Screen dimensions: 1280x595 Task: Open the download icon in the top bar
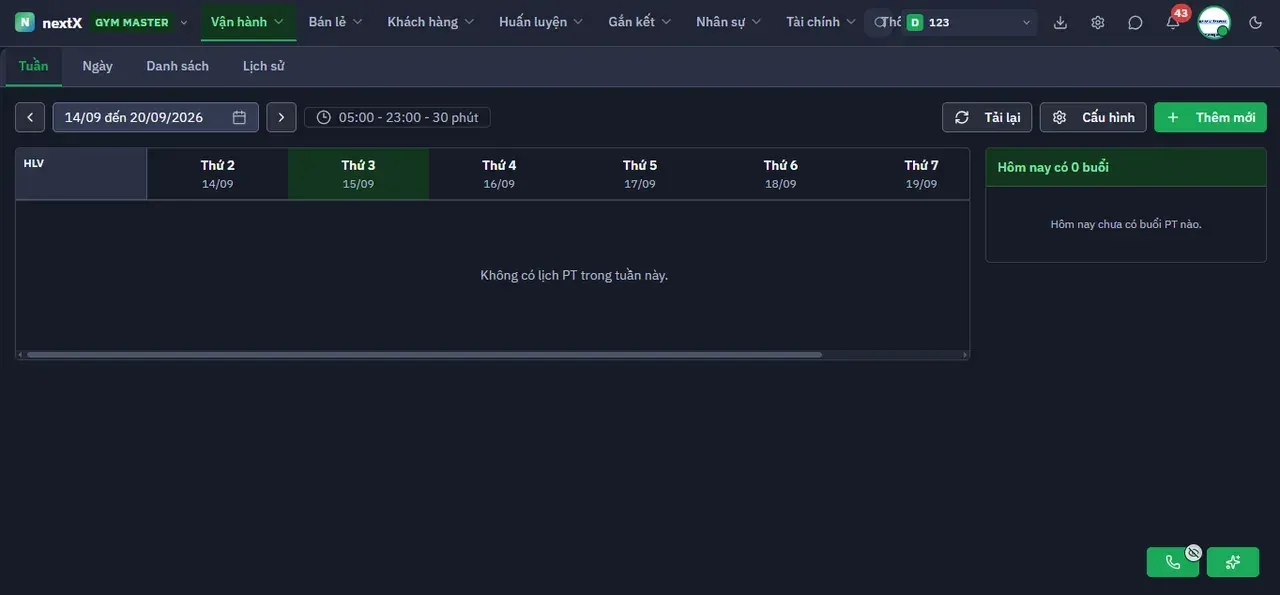click(1061, 22)
